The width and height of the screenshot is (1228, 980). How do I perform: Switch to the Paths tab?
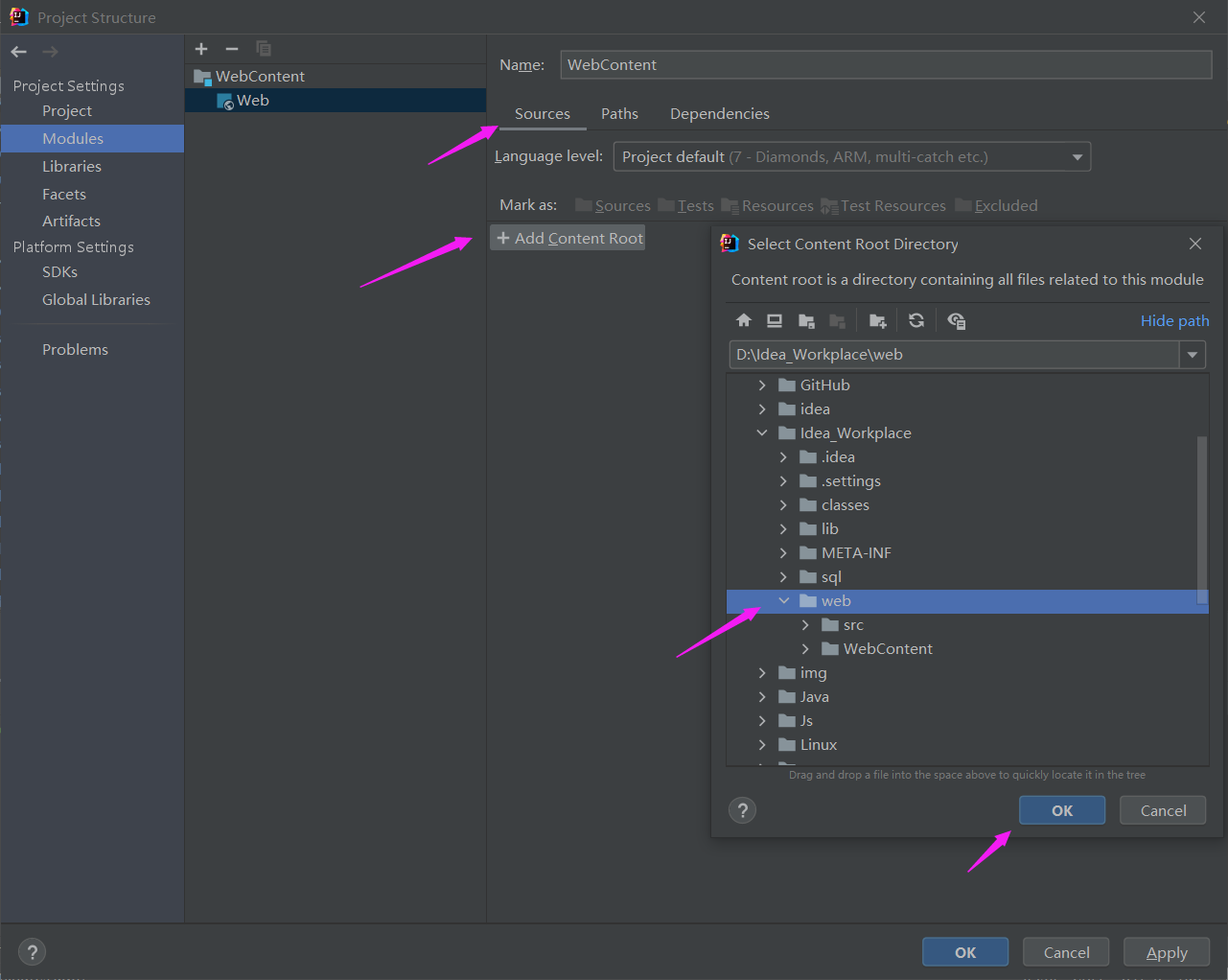[619, 114]
